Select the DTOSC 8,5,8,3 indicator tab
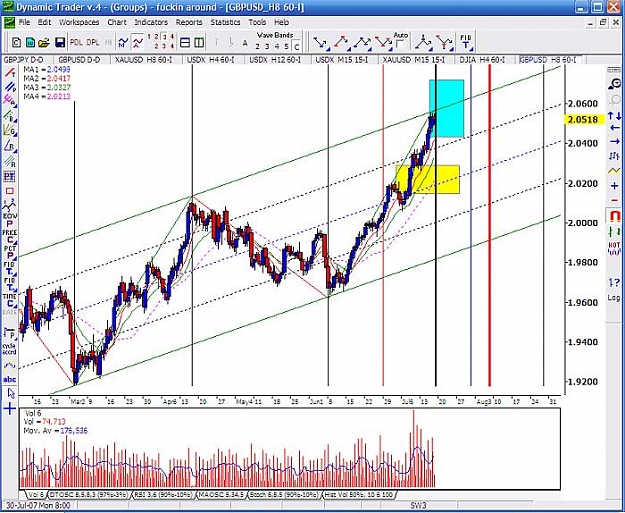 click(88, 495)
